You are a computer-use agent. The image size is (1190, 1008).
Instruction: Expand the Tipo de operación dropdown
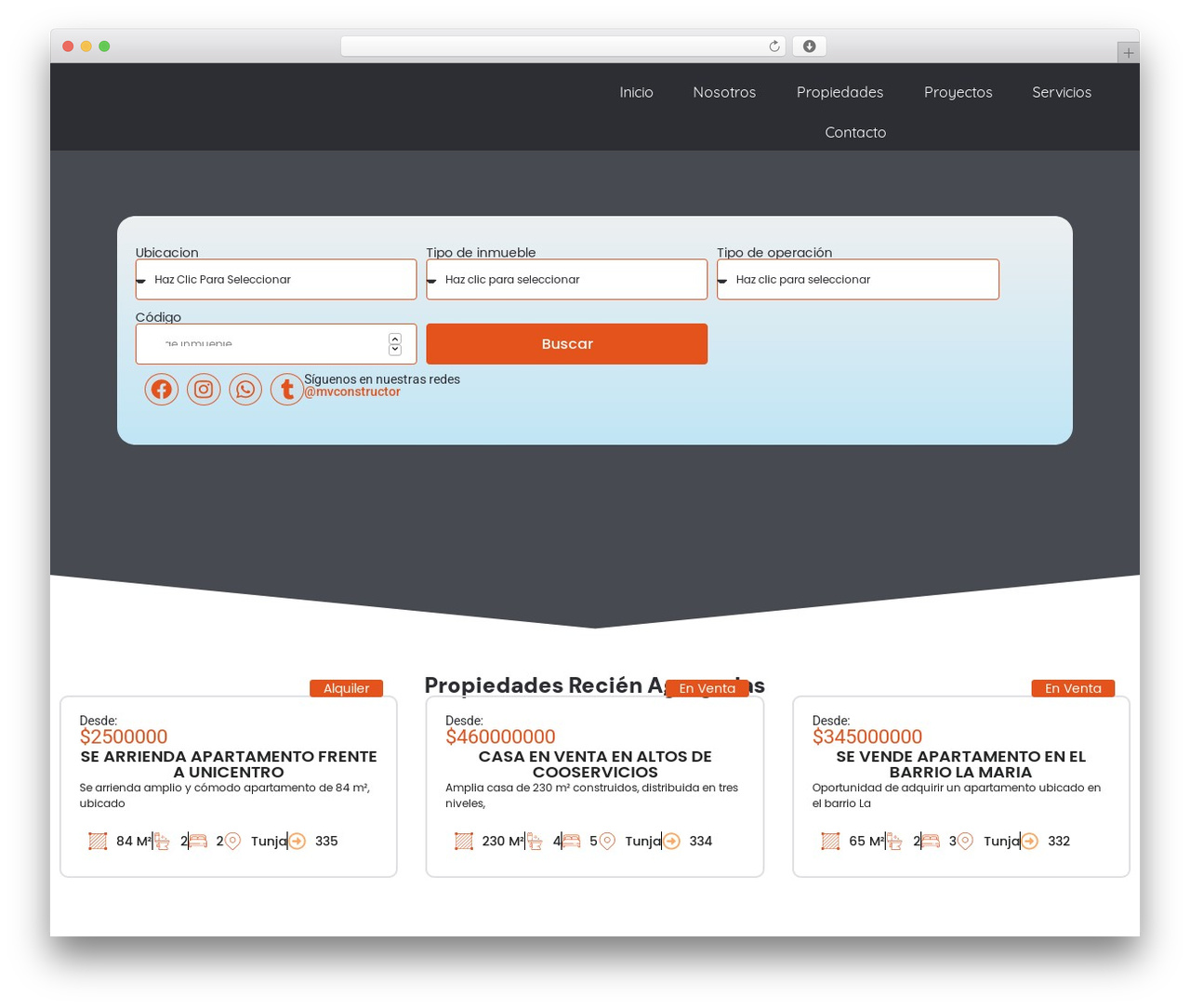coord(857,279)
